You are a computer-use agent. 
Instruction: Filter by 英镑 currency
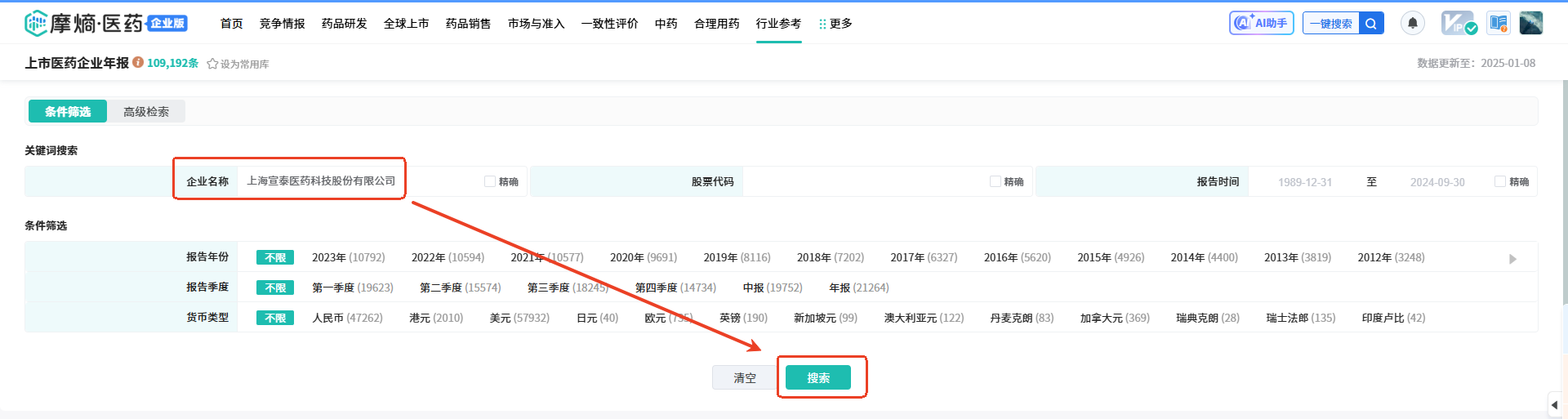point(743,318)
